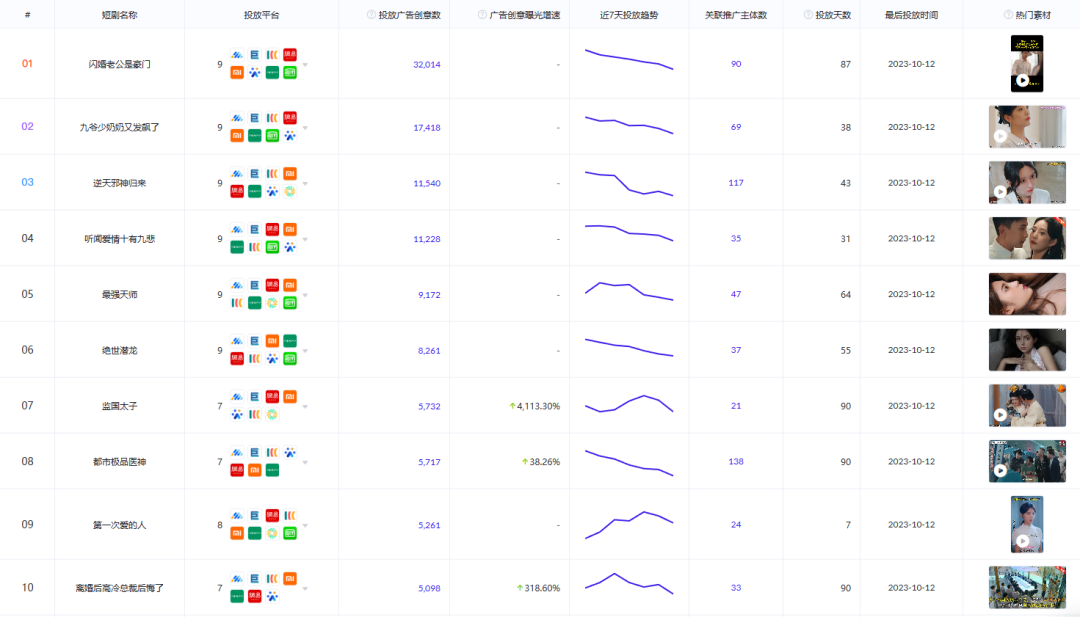This screenshot has width=1080, height=617.
Task: Click the 关联推广主体数 column header
Action: (x=736, y=14)
